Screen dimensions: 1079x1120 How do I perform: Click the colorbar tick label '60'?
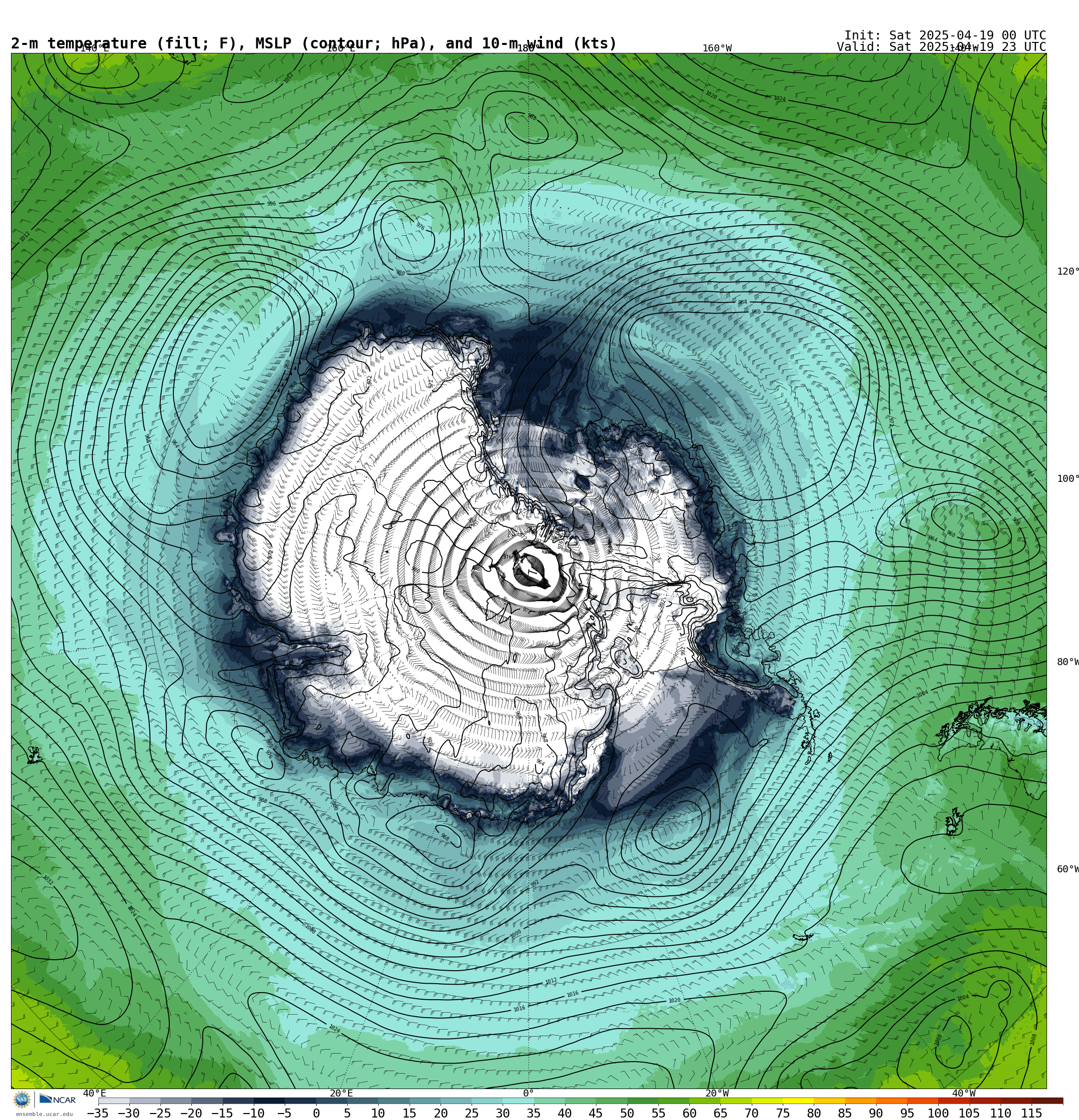[689, 1114]
